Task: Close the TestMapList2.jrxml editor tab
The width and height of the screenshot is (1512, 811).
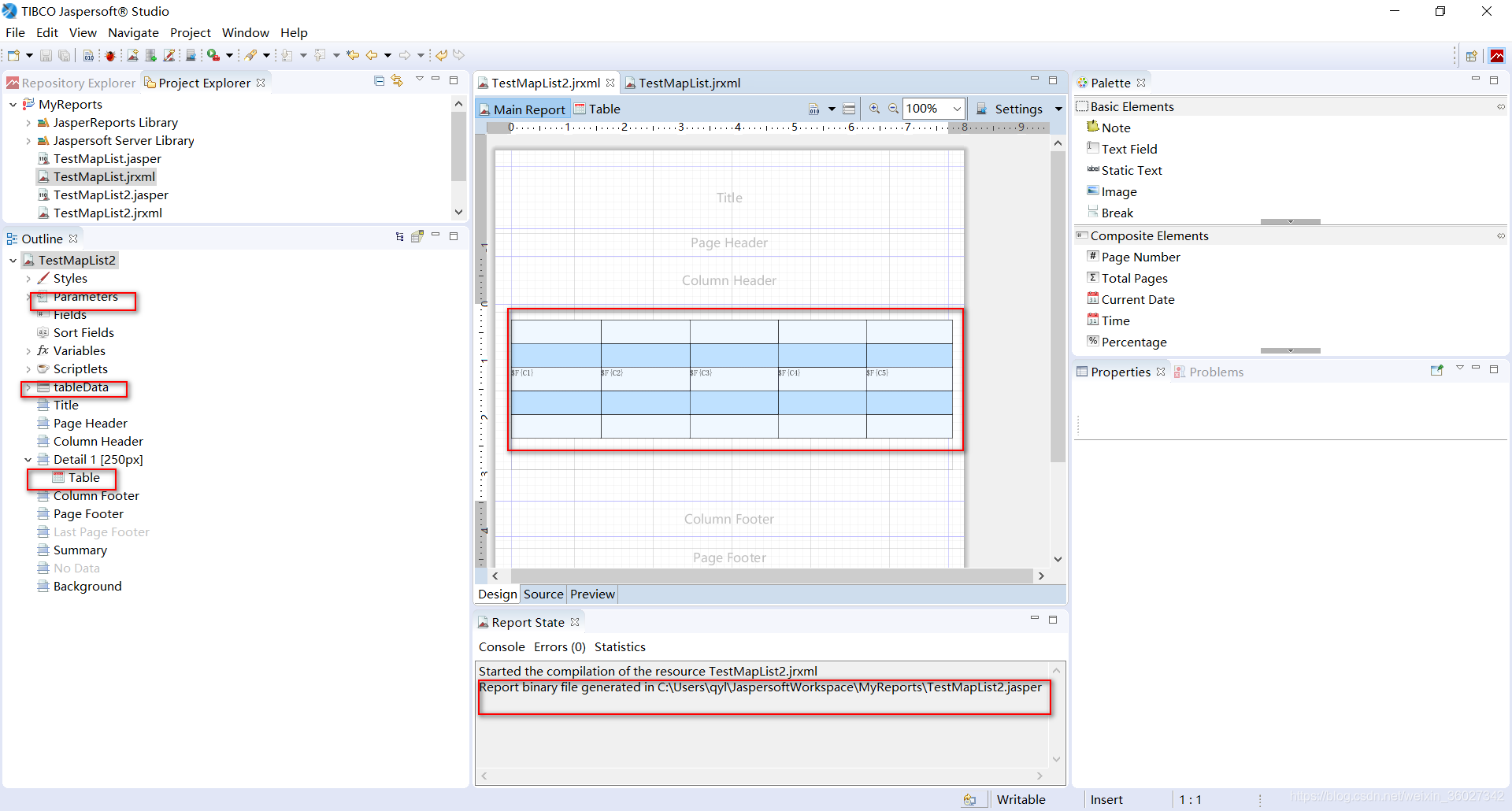Action: (x=610, y=83)
